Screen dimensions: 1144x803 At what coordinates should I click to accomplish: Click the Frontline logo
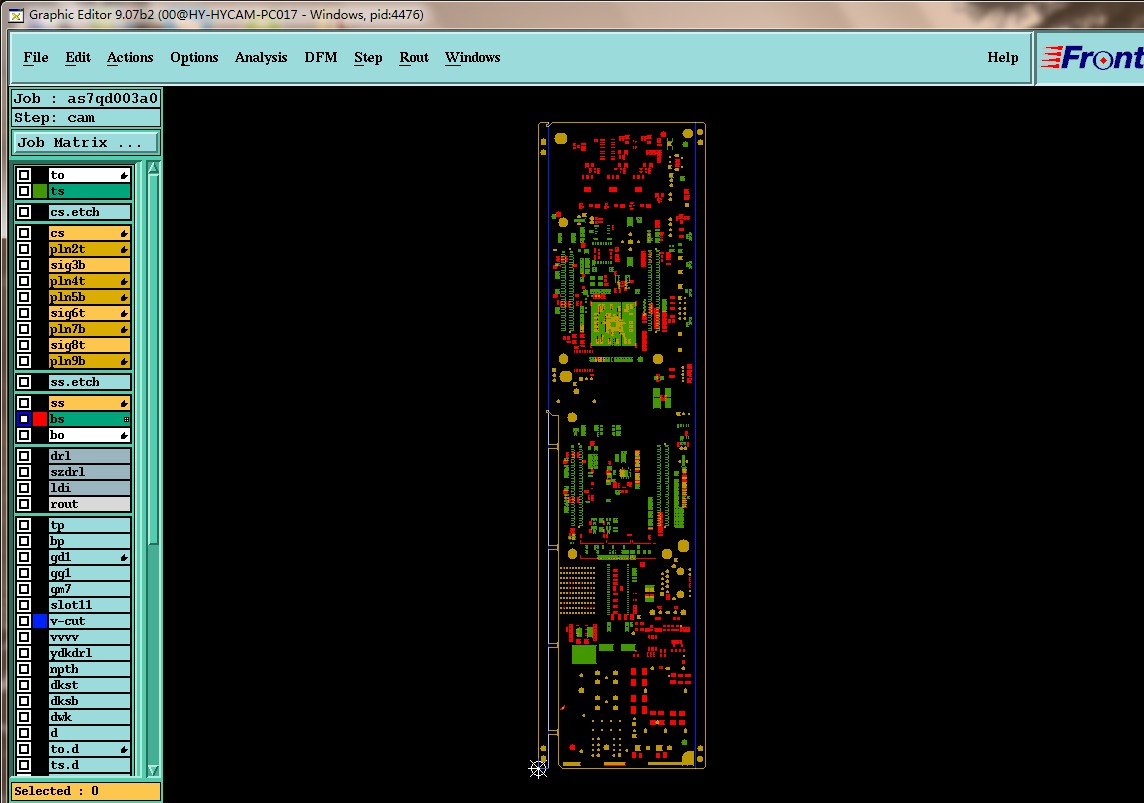click(1091, 58)
